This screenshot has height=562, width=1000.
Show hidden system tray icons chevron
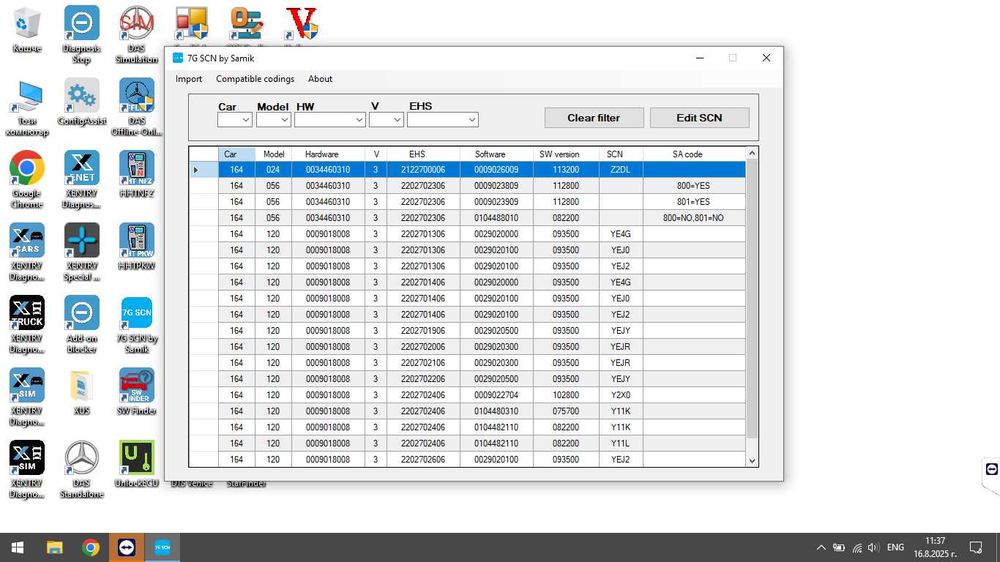click(821, 547)
